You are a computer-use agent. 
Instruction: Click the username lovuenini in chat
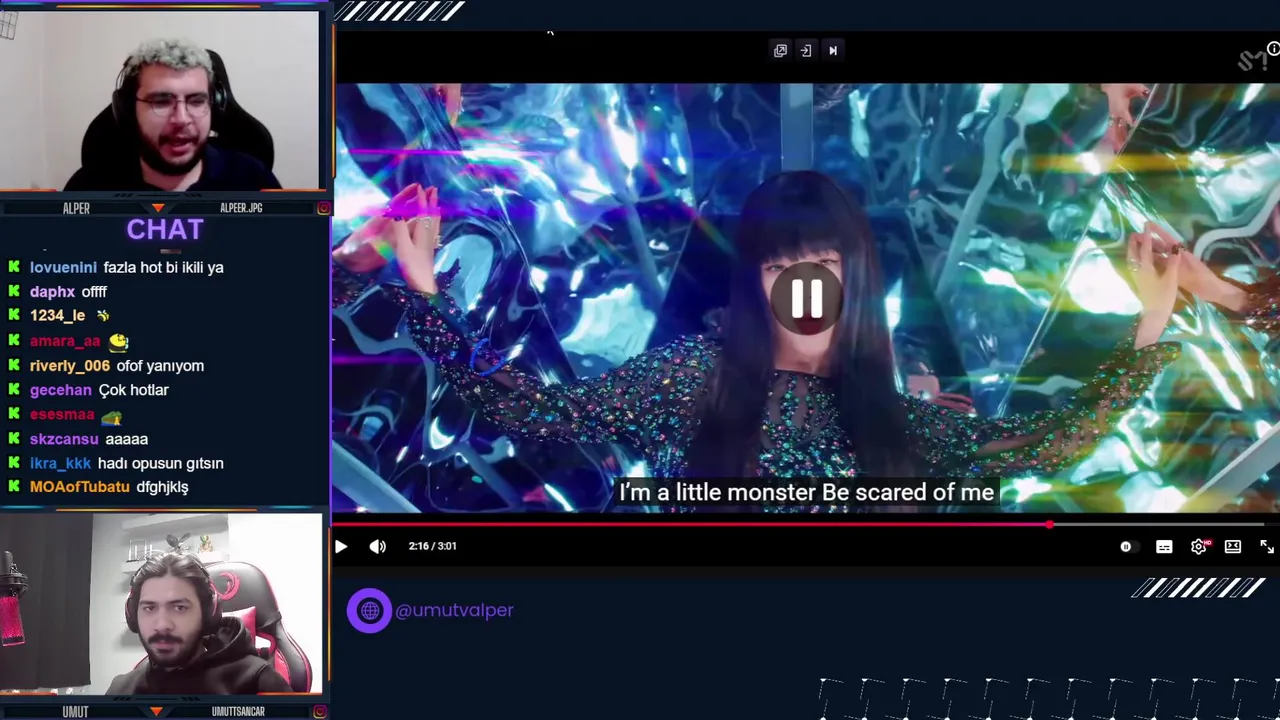(63, 268)
